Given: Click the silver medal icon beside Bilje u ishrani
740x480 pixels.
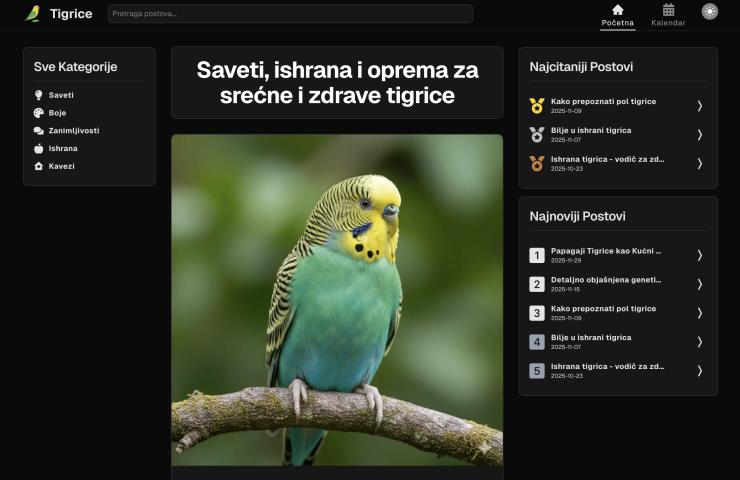Looking at the screenshot, I should pos(537,134).
